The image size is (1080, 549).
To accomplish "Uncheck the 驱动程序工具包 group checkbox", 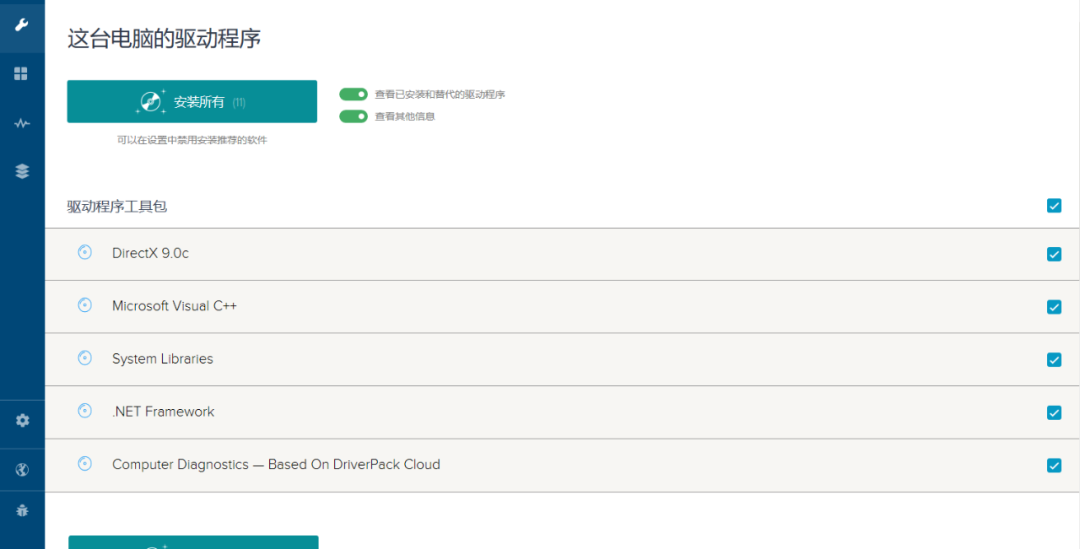I will 1054,205.
